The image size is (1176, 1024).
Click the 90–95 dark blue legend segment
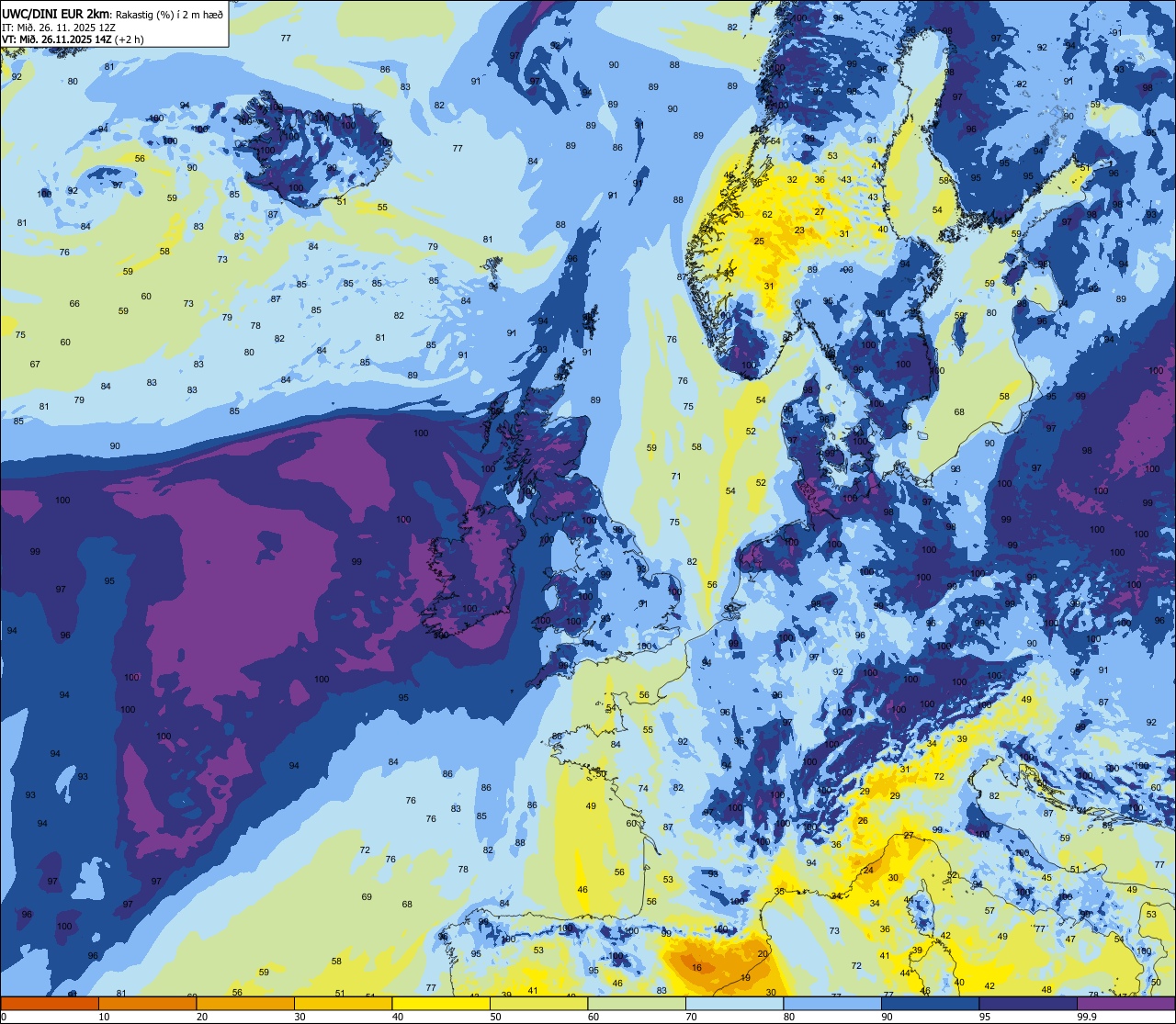tap(930, 1003)
